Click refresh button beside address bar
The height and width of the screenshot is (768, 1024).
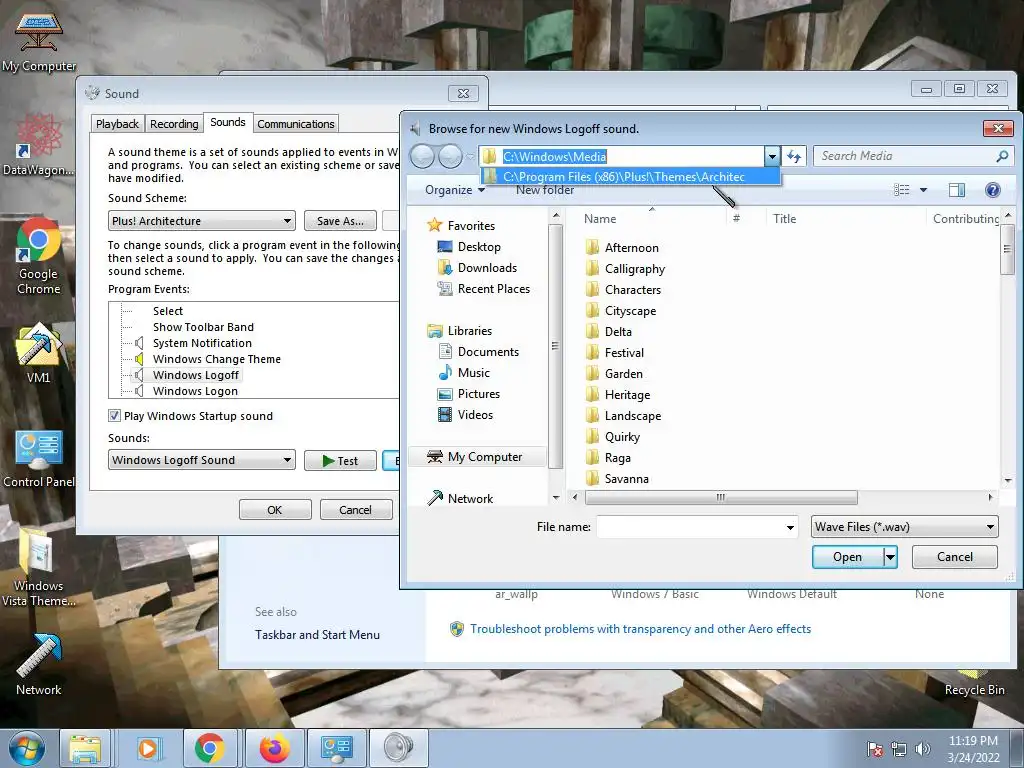coord(793,156)
